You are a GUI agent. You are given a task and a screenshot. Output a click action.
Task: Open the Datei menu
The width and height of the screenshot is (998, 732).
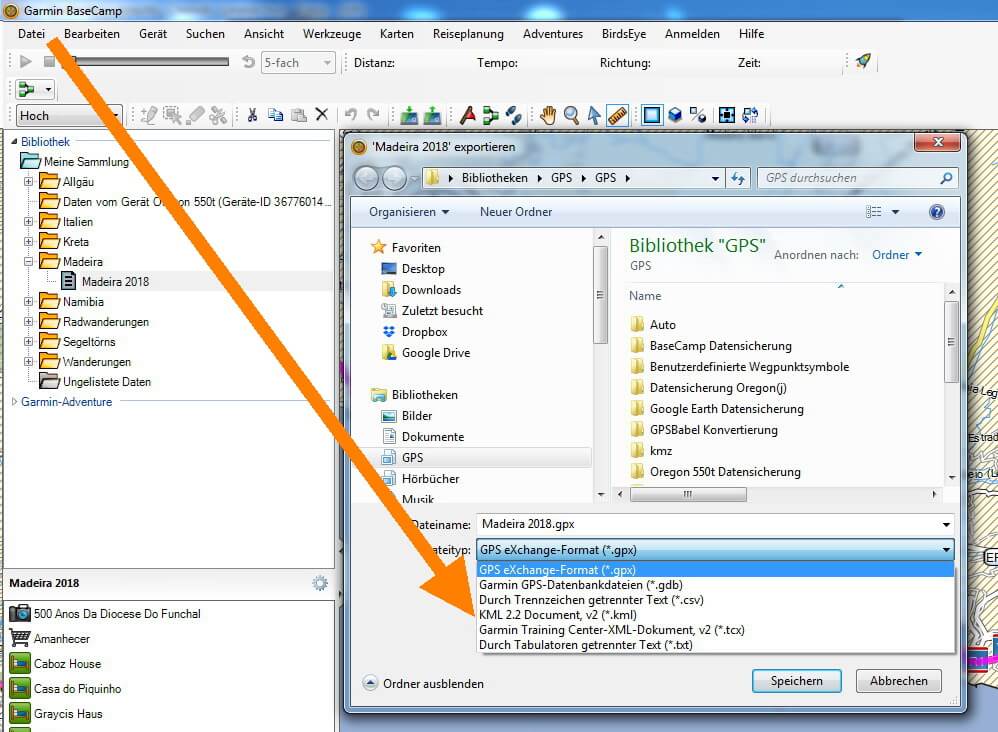[31, 34]
